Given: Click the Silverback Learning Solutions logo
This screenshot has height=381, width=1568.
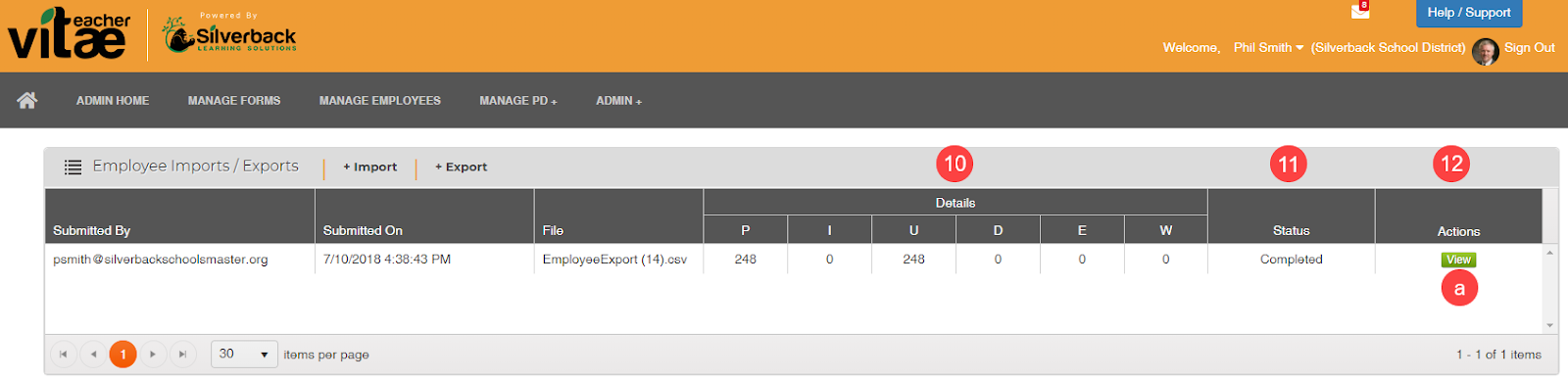Looking at the screenshot, I should pos(229,33).
